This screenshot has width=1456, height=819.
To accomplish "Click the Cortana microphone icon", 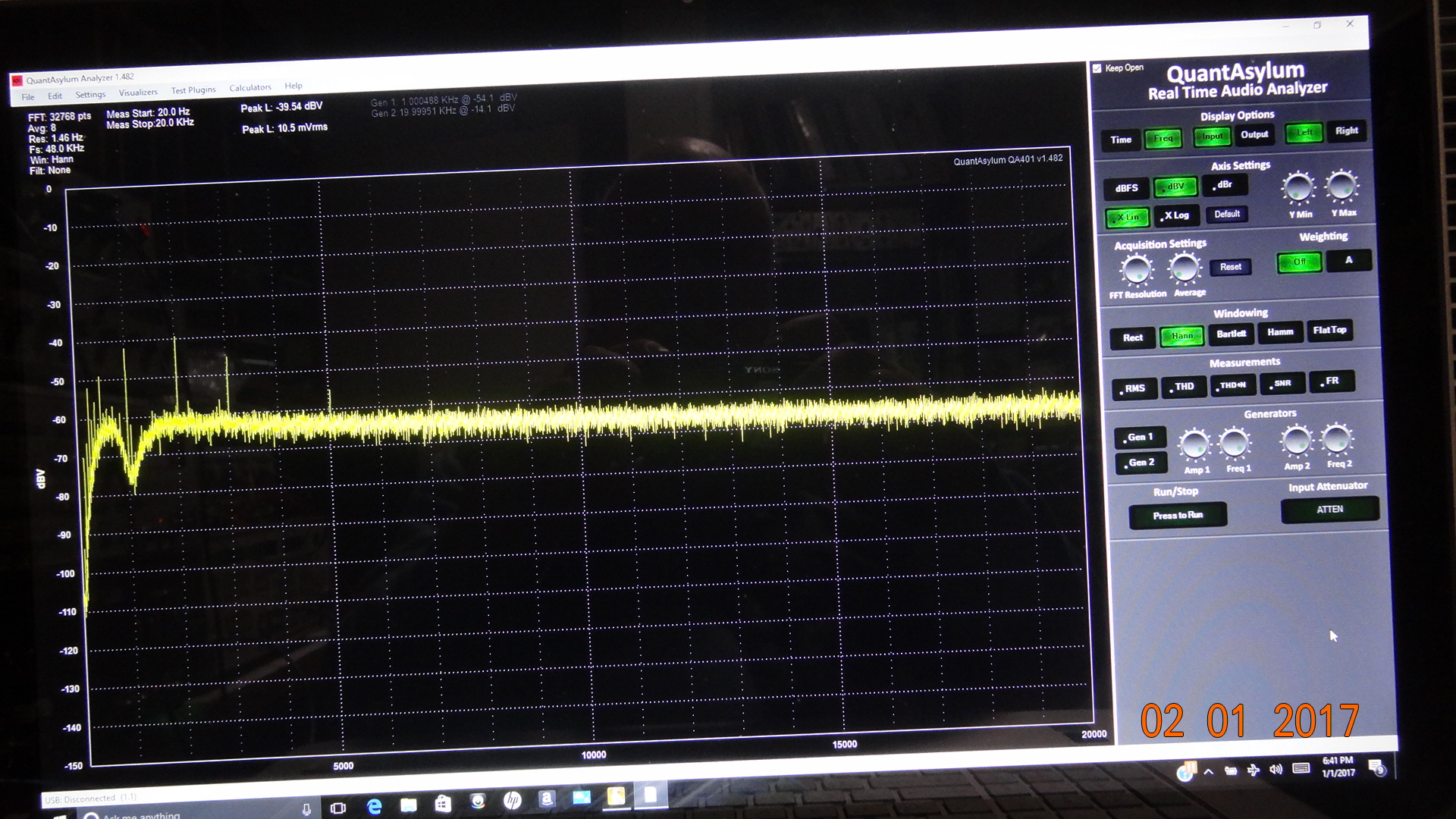I will (x=306, y=809).
